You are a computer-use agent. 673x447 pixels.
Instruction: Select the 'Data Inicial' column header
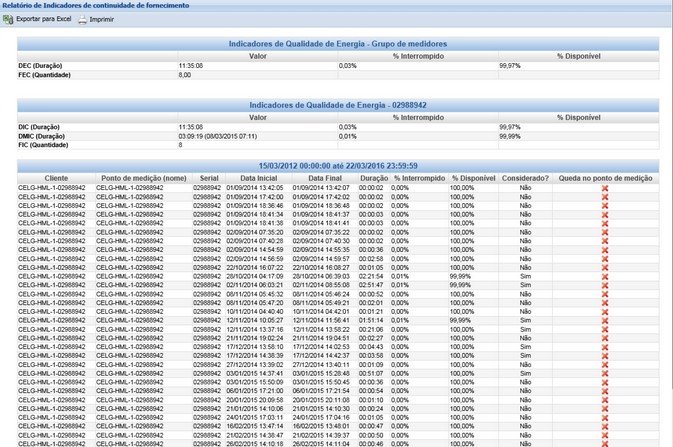(259, 178)
